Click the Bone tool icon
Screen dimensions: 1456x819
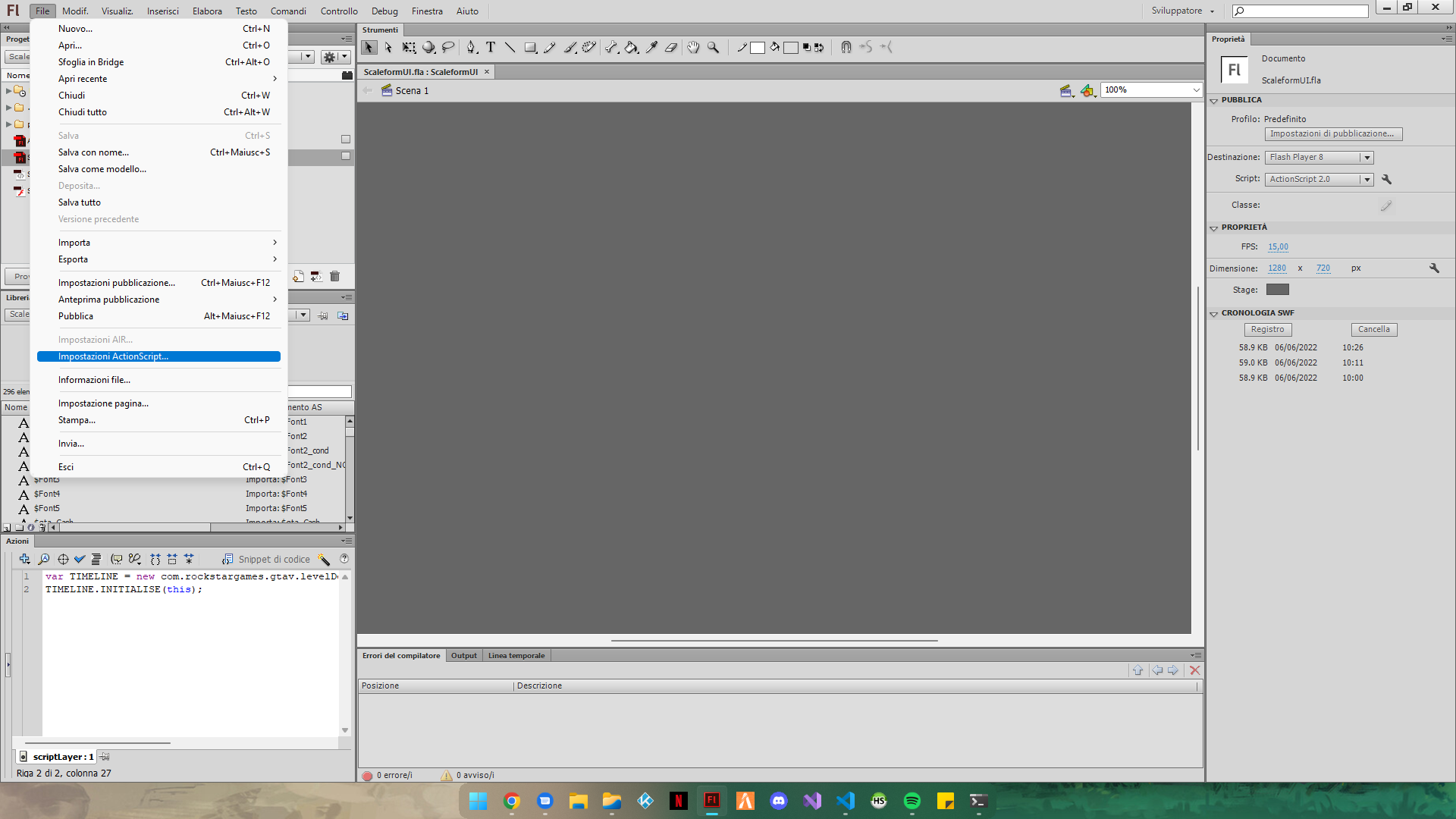[611, 48]
